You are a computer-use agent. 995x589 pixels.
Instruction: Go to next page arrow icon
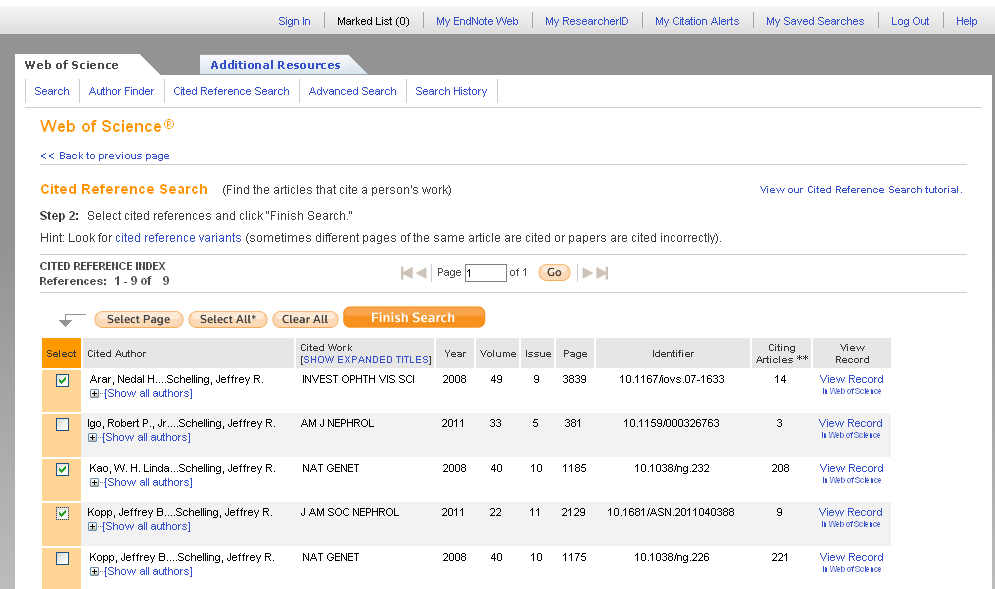[588, 273]
